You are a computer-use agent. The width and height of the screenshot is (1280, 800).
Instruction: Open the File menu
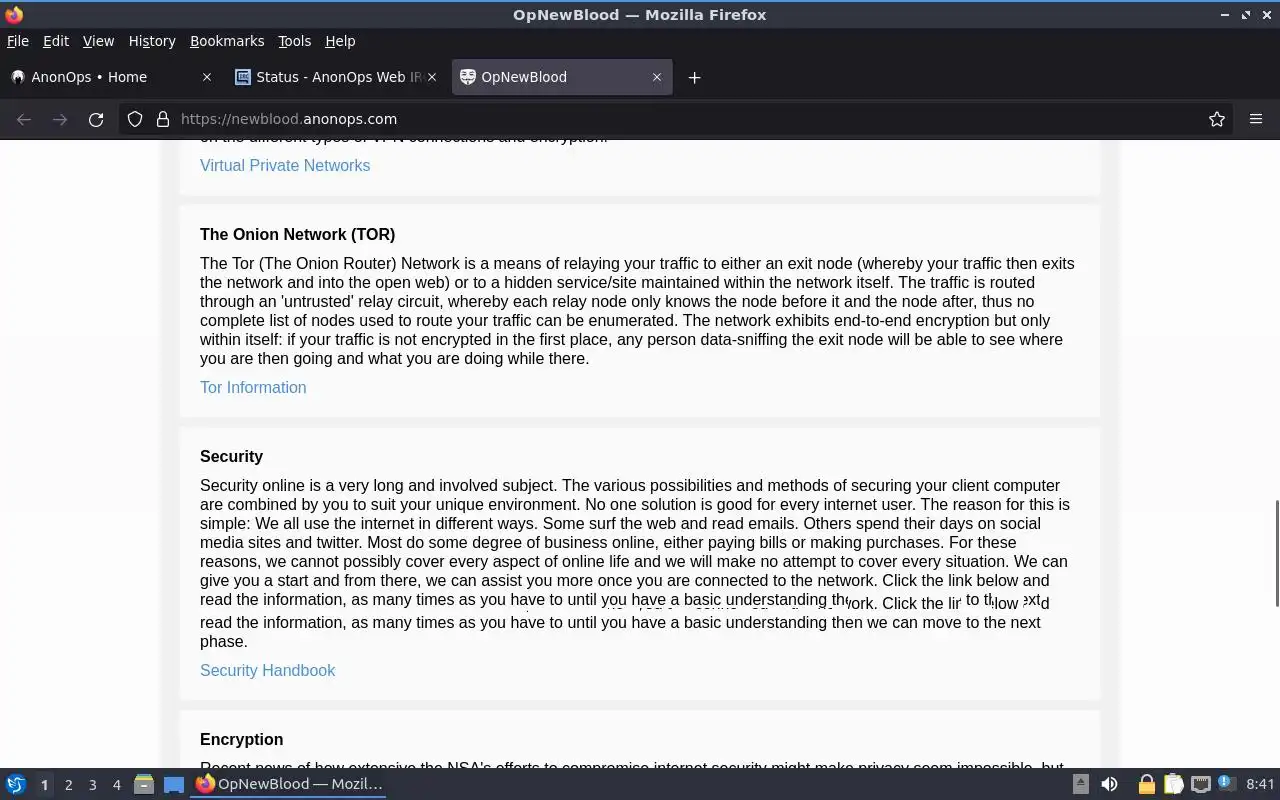pos(18,41)
